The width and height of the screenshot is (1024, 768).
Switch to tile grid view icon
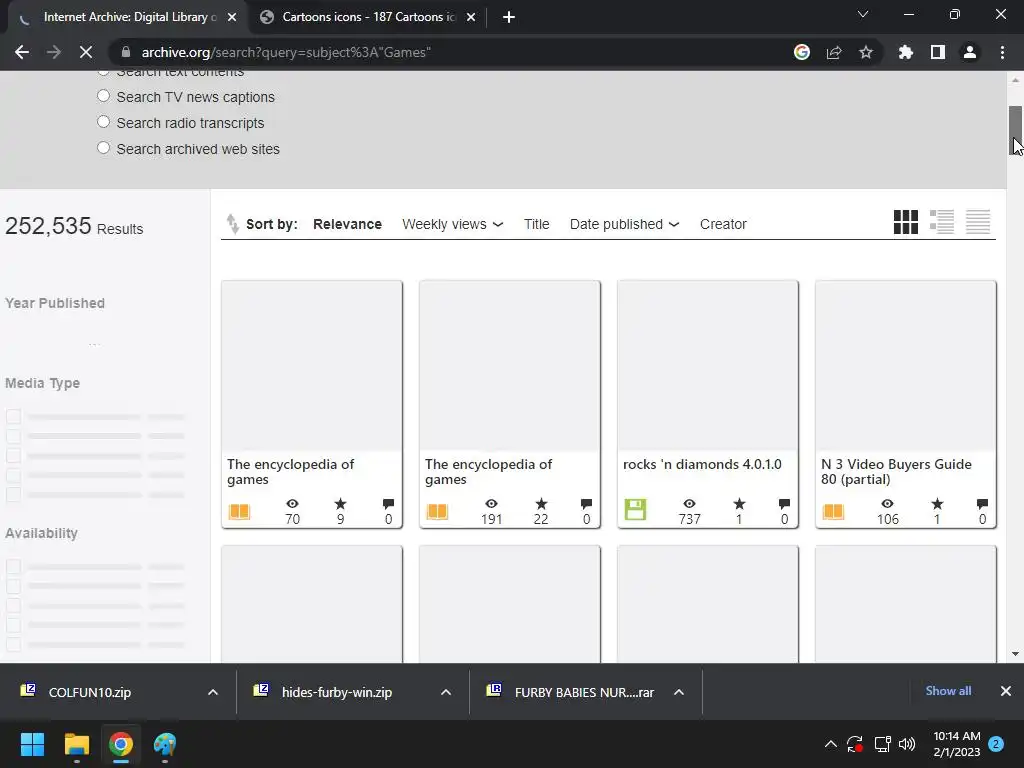905,222
